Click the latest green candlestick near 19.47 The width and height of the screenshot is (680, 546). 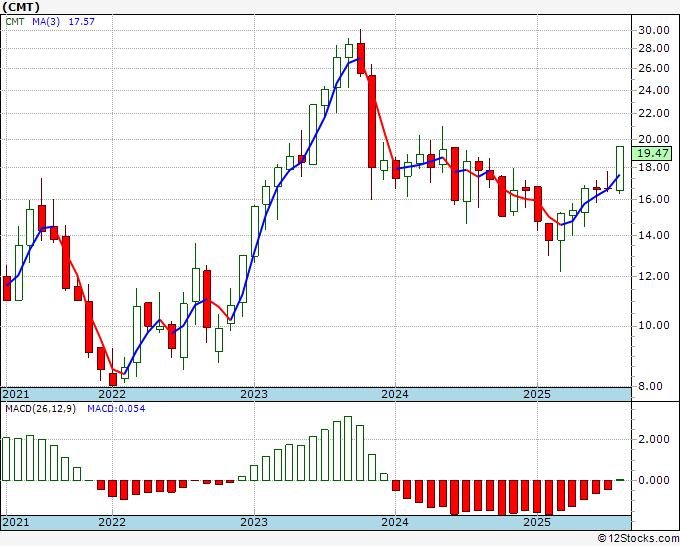click(620, 169)
